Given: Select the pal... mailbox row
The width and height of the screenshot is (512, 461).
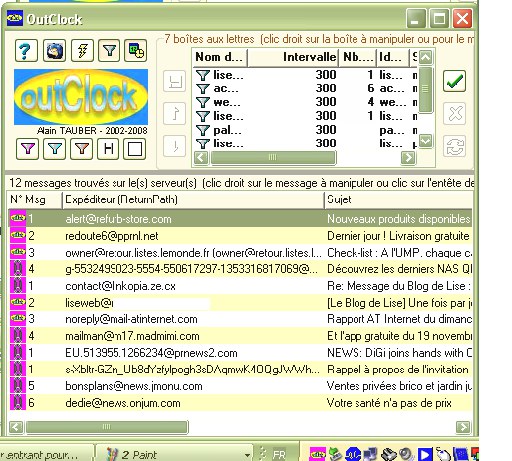Looking at the screenshot, I should (x=305, y=130).
